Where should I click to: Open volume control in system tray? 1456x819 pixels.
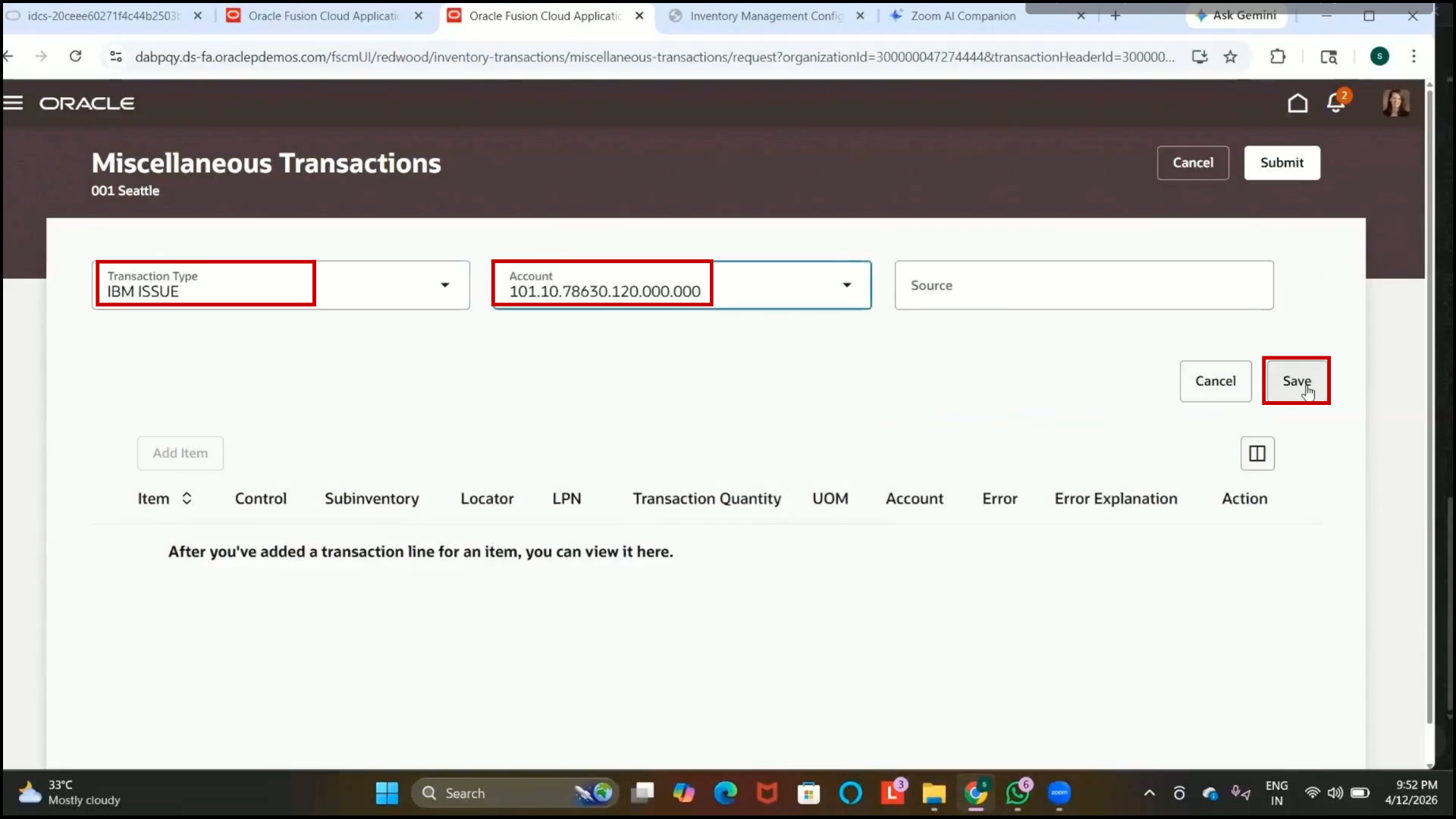(1335, 793)
